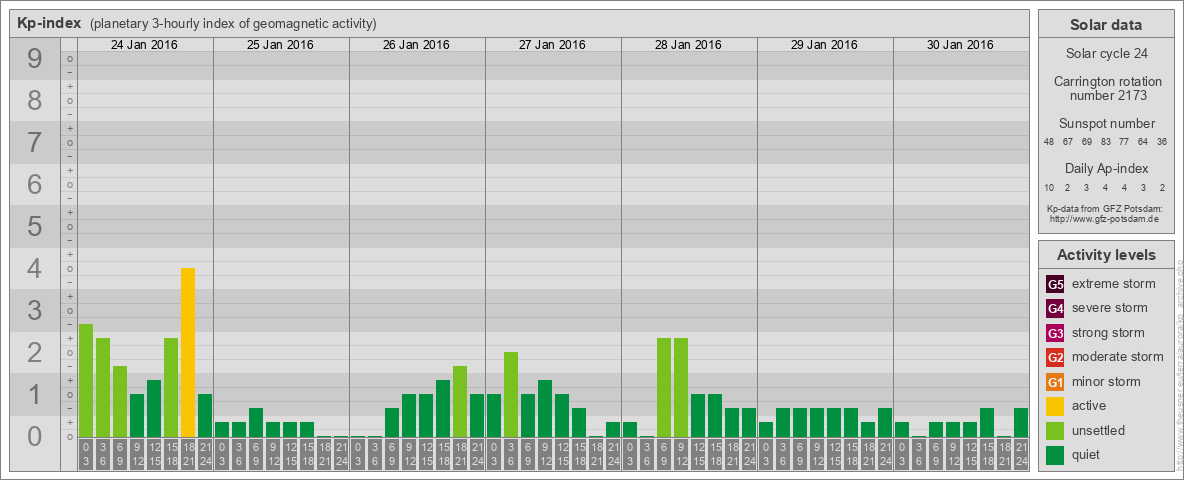Click the Carrington rotation number 2173 text
This screenshot has height=480, width=1184.
pos(1108,88)
